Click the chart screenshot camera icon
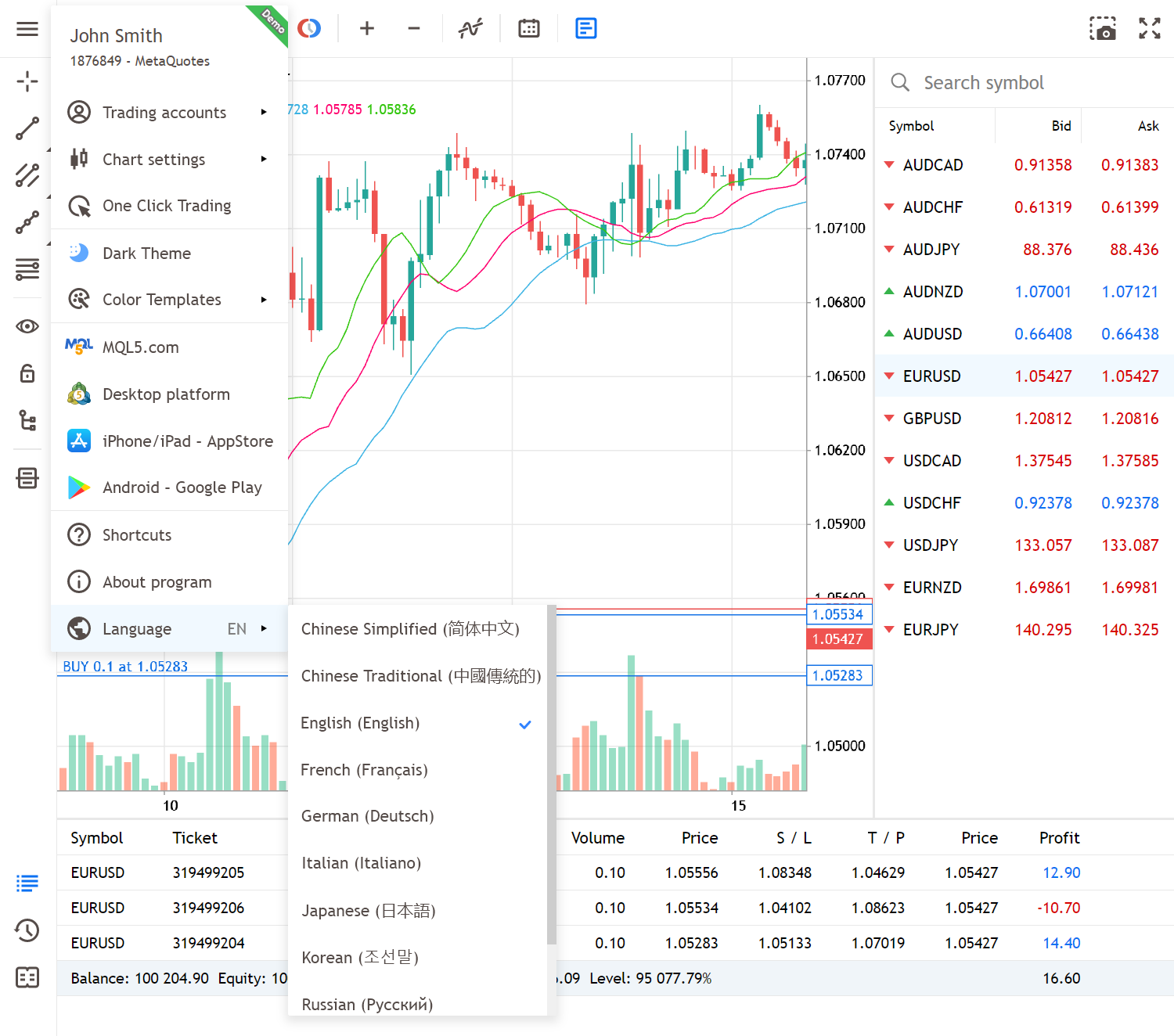 click(x=1103, y=29)
